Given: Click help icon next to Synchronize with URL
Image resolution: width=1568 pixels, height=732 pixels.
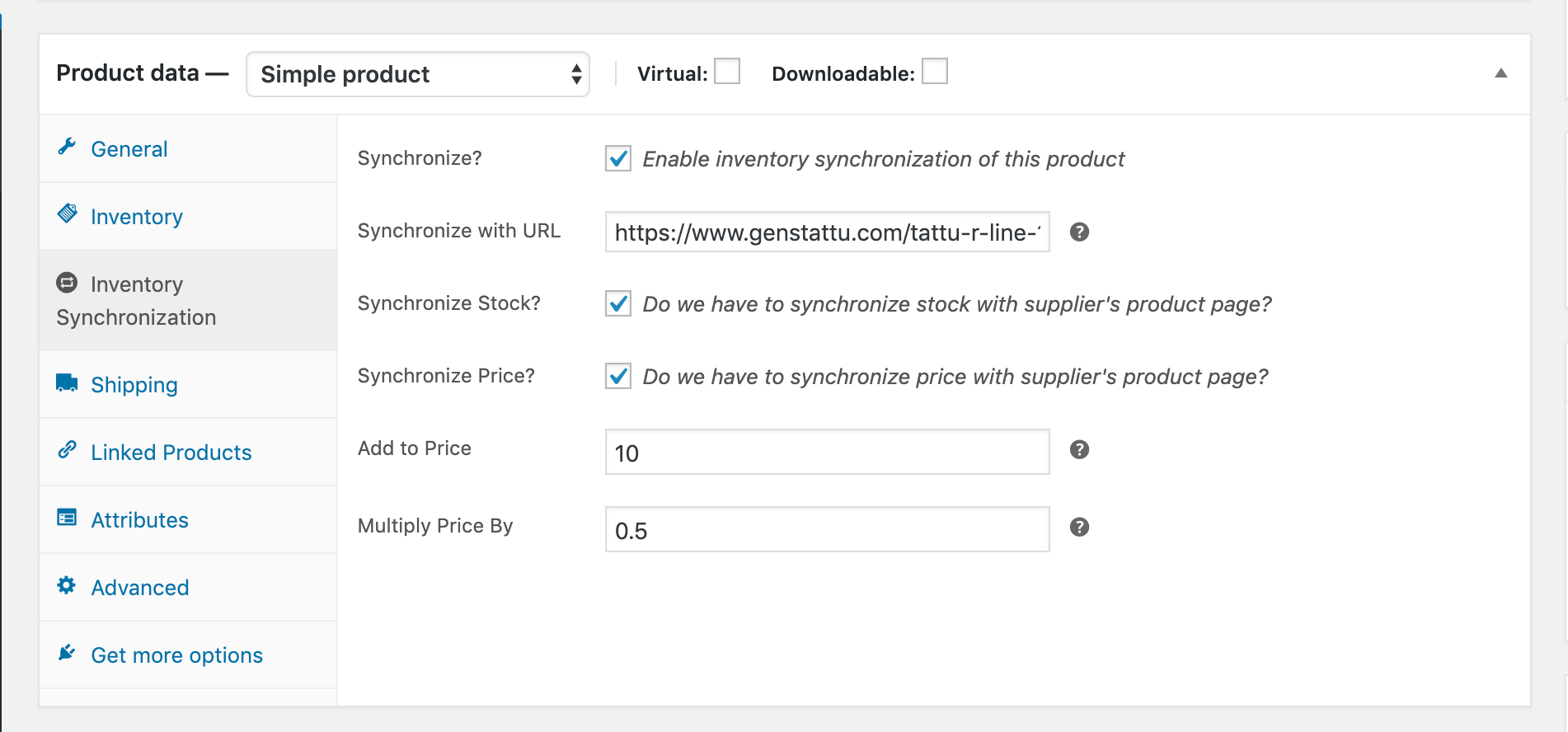Looking at the screenshot, I should point(1079,232).
